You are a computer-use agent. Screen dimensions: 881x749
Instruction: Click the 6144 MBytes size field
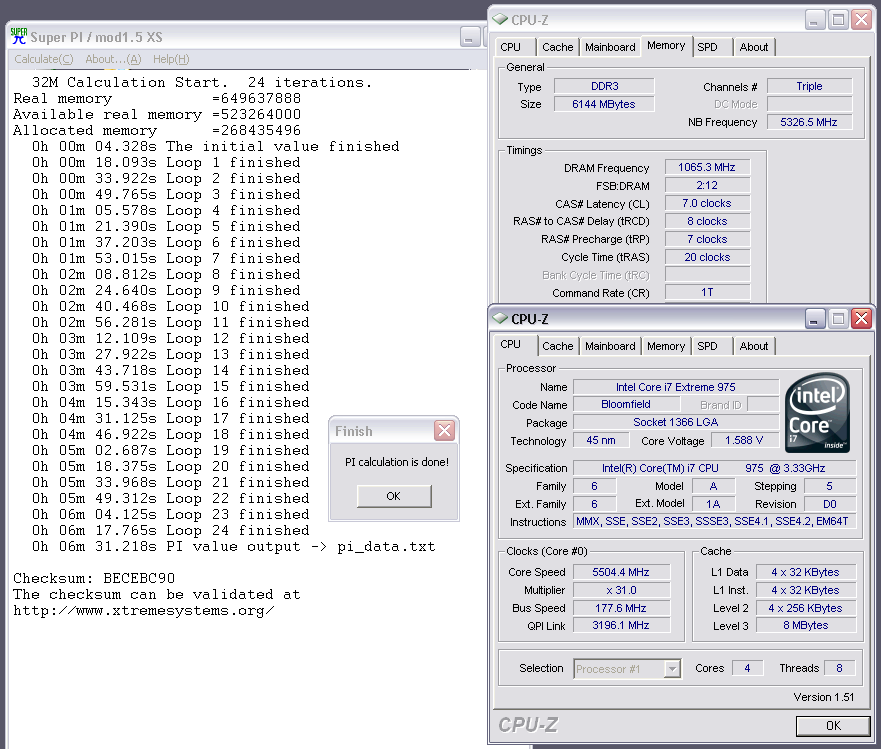click(604, 104)
